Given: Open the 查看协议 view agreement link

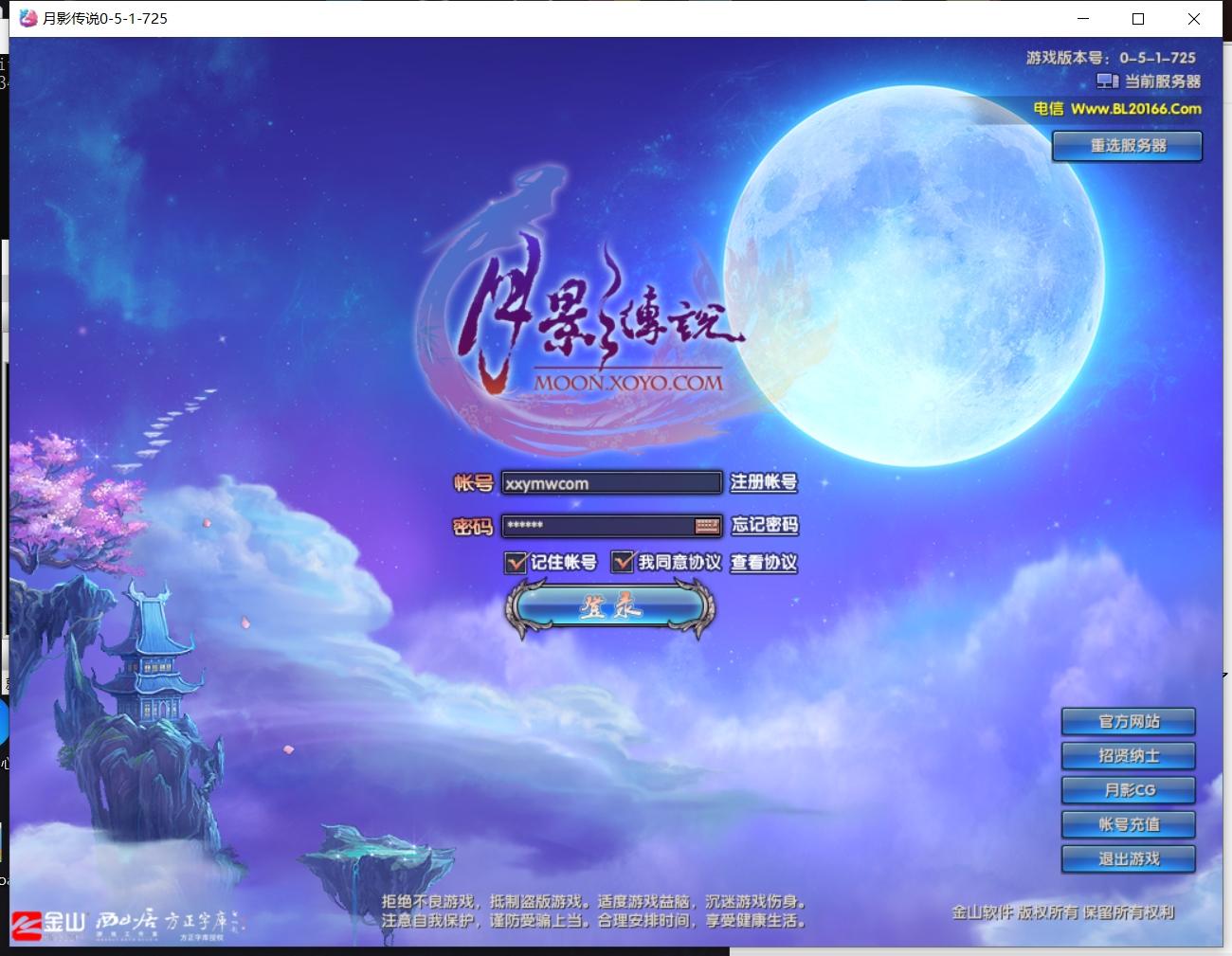Looking at the screenshot, I should pos(764,563).
